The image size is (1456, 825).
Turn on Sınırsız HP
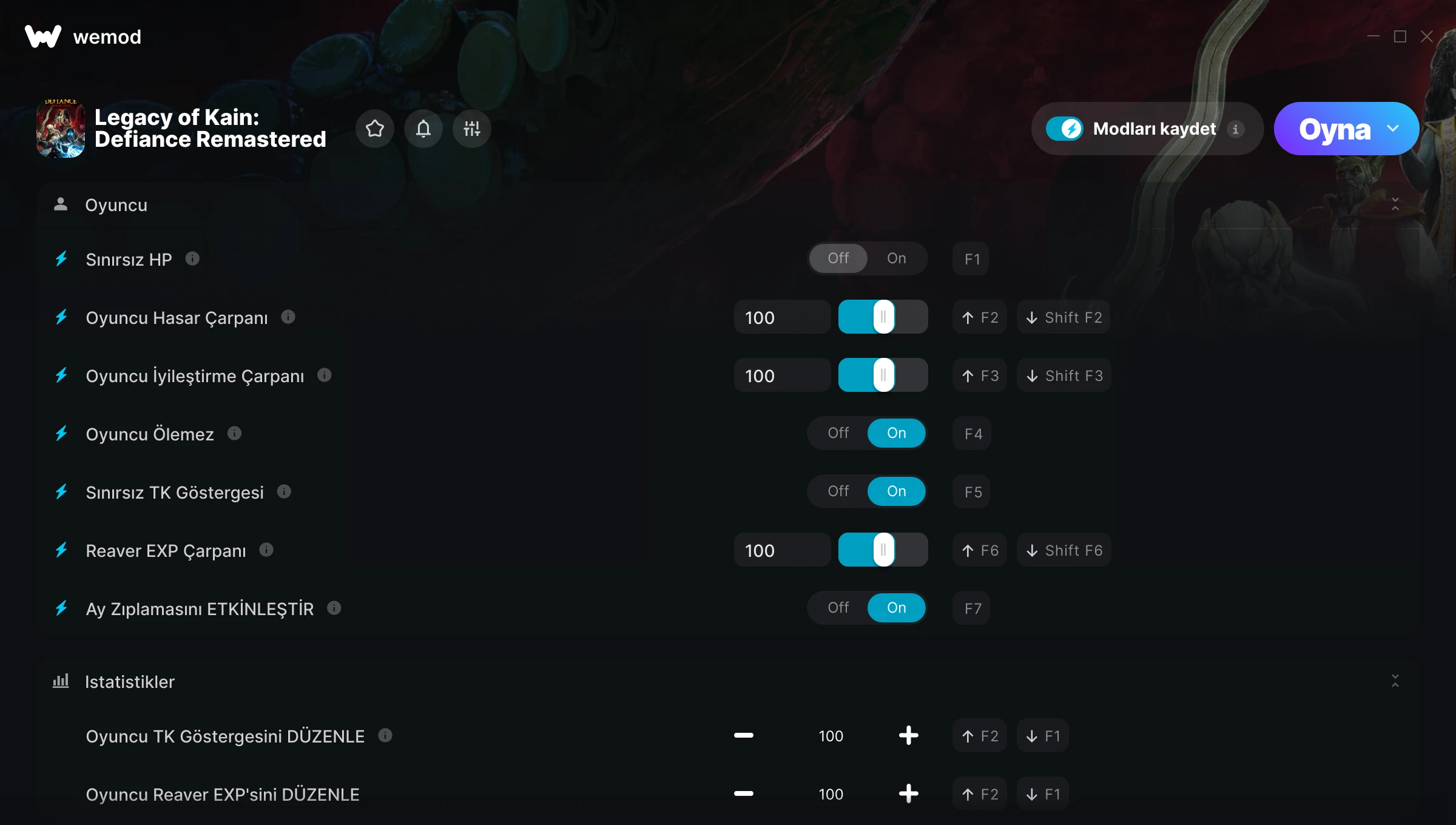897,258
